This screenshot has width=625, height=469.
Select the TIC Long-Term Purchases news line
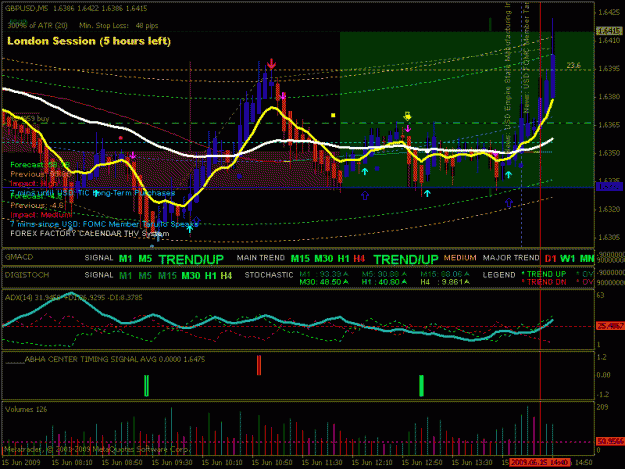pos(92,192)
